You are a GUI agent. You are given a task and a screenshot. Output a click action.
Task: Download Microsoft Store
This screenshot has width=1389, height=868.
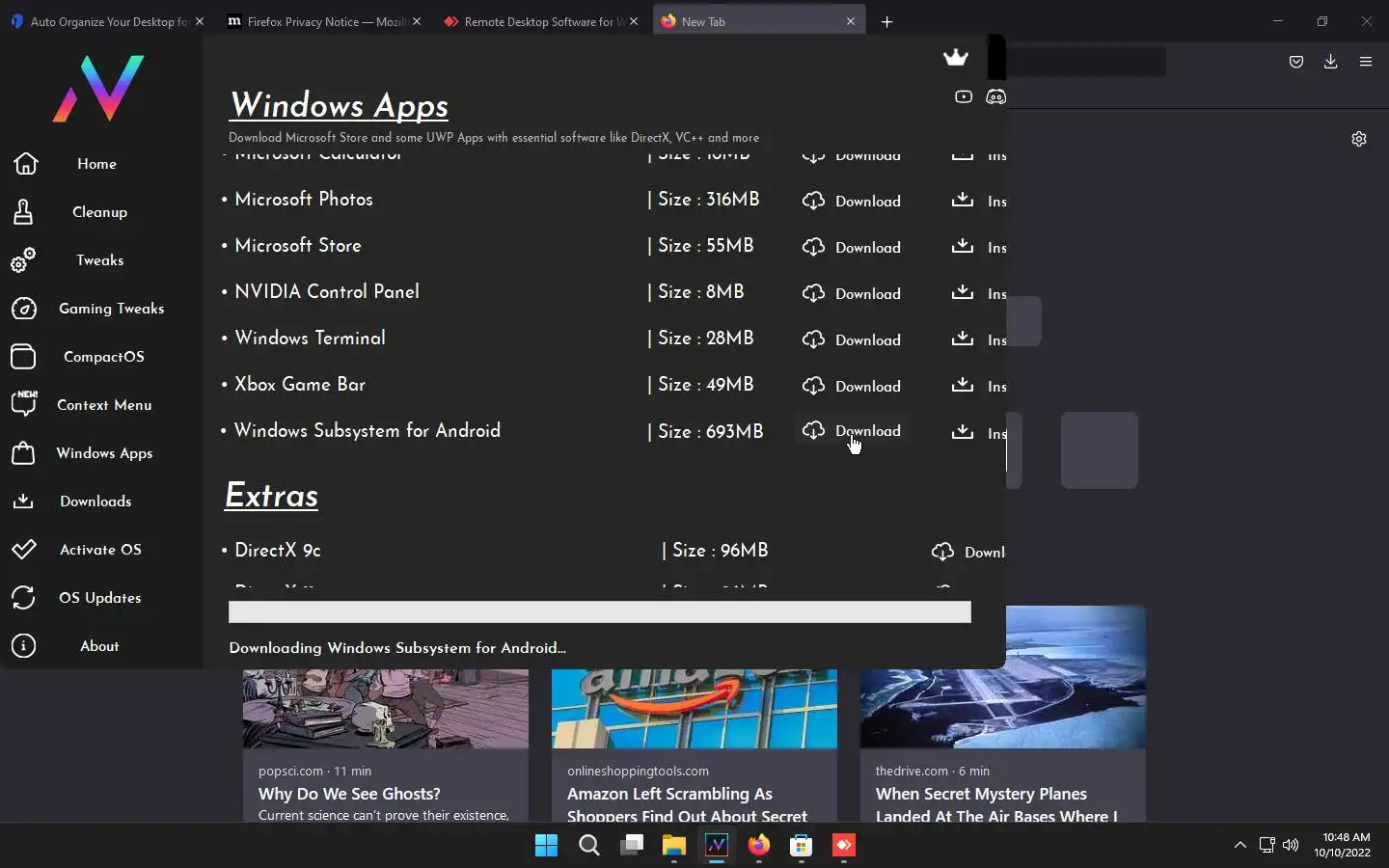[x=852, y=247]
